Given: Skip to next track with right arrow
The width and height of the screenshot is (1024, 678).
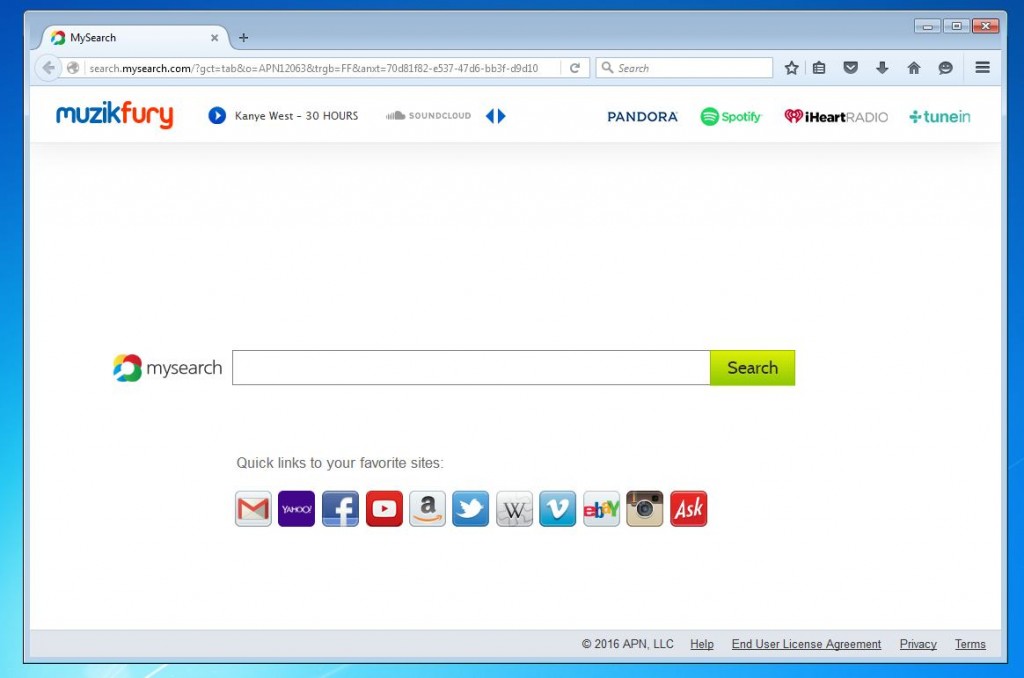Looking at the screenshot, I should click(502, 116).
